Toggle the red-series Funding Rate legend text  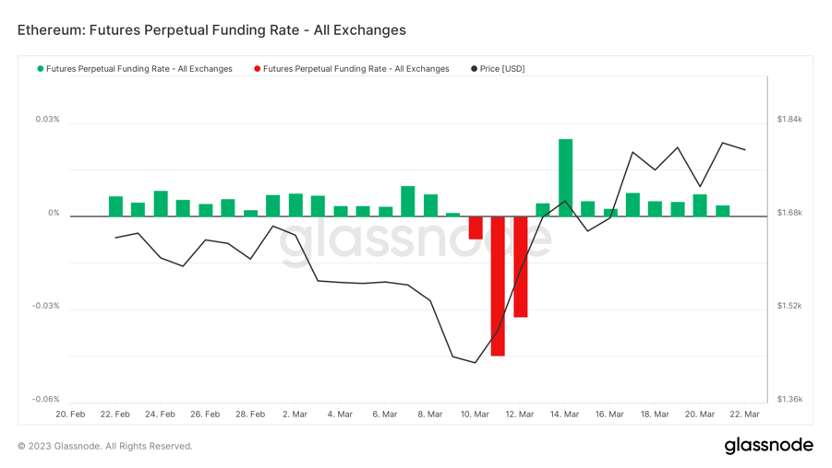click(357, 69)
